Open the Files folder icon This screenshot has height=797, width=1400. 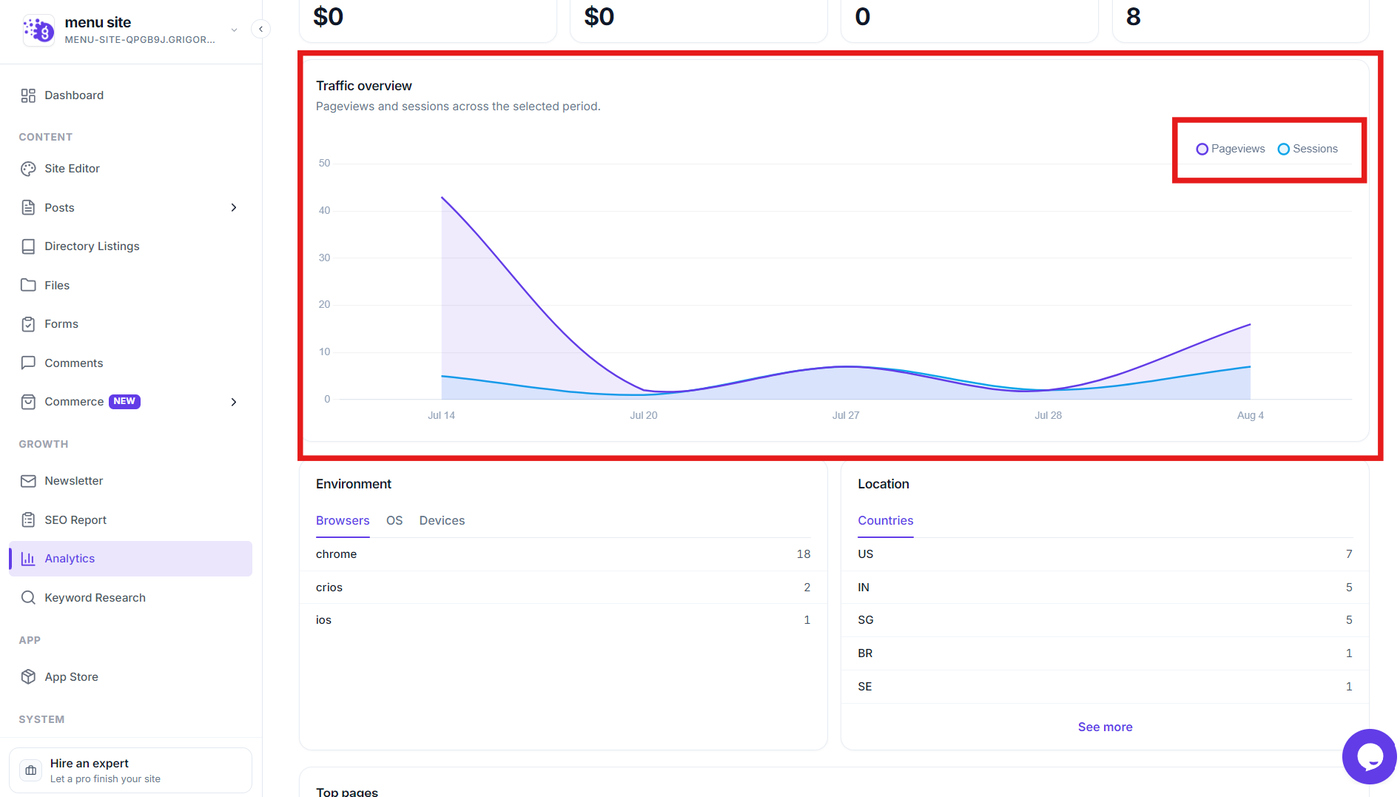pyautogui.click(x=28, y=285)
